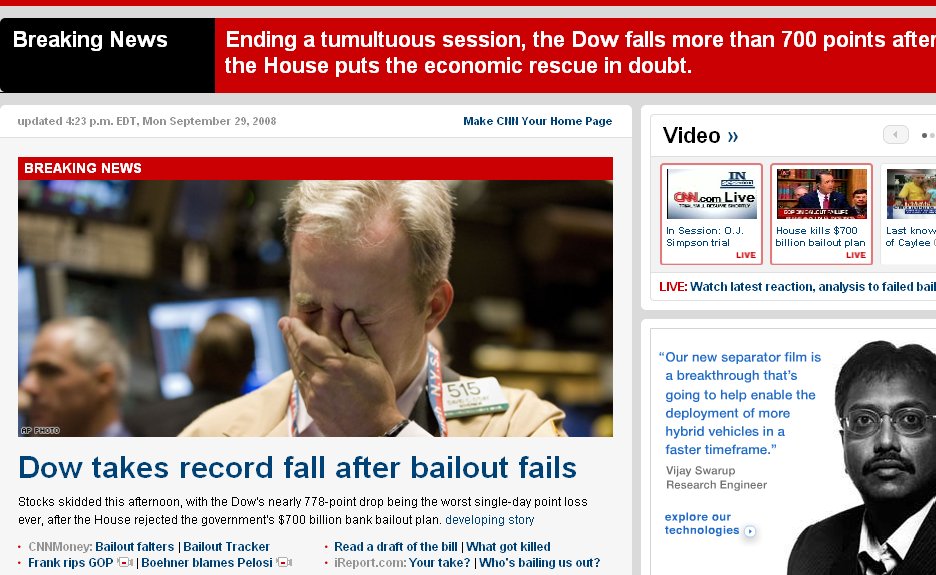Open the Bailout Tracker link
Viewport: 936px width, 575px height.
coord(226,546)
